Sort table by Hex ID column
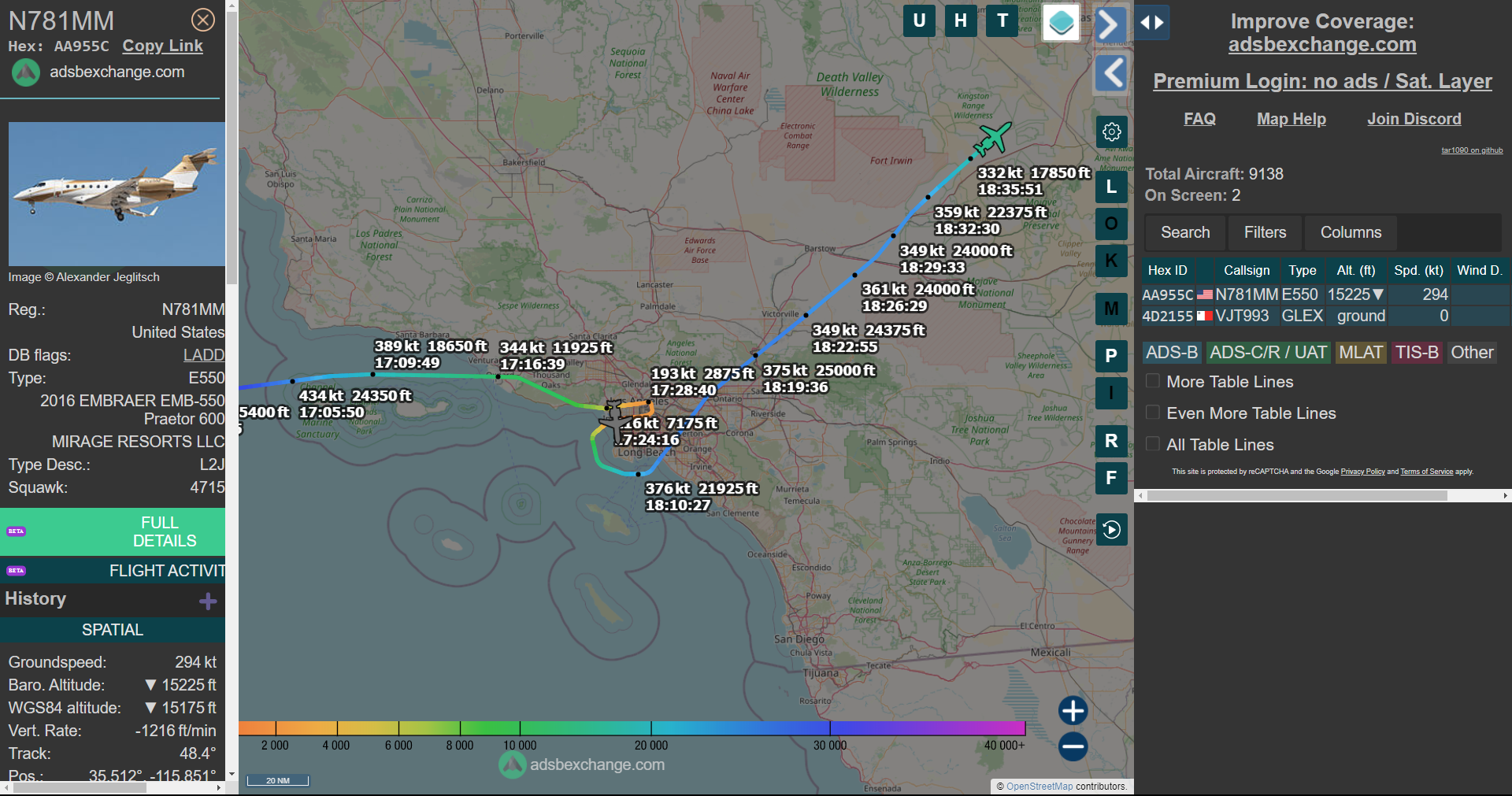The image size is (1512, 796). point(1168,270)
